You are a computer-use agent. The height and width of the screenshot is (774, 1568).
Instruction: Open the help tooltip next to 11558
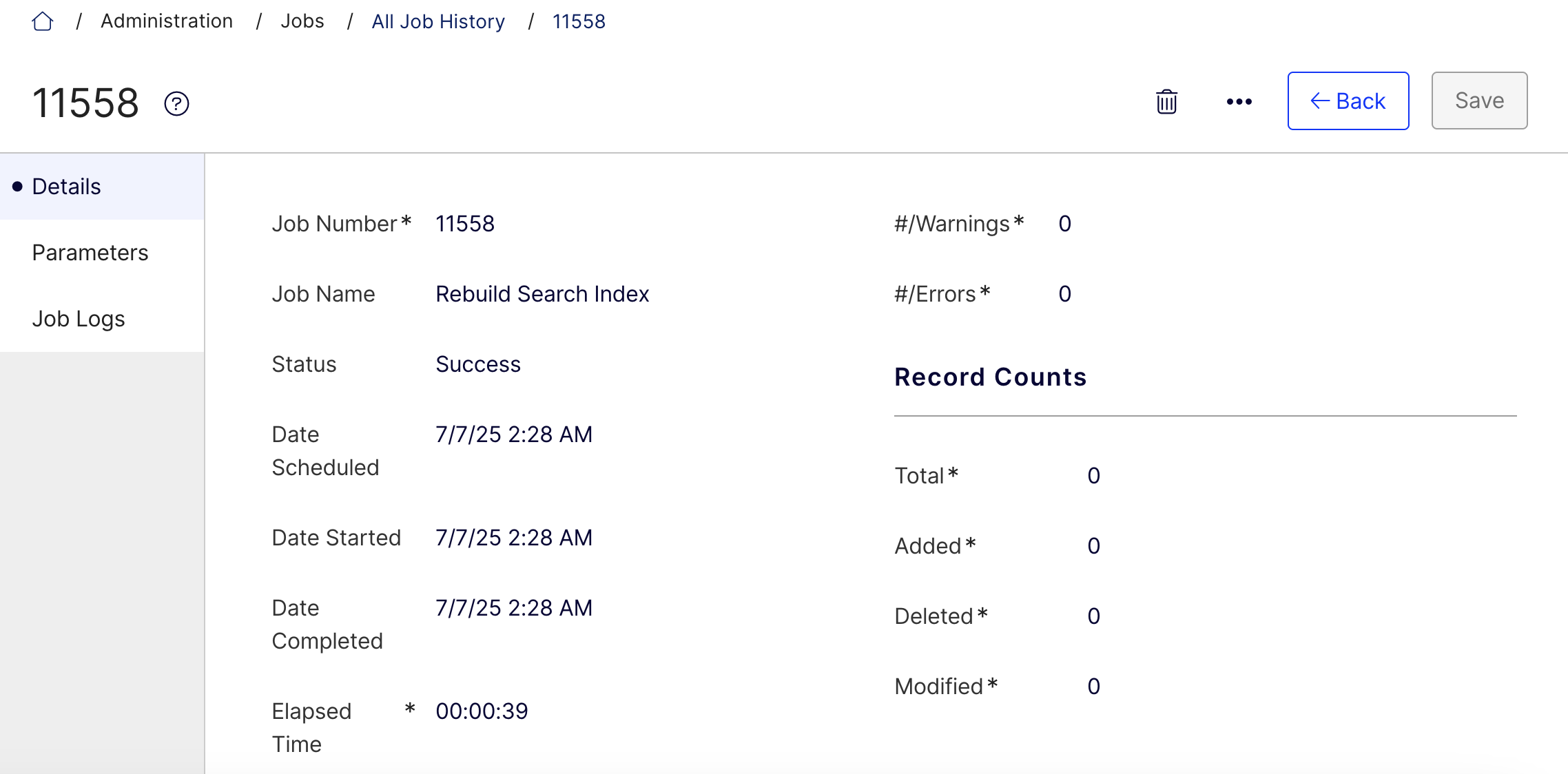click(175, 103)
